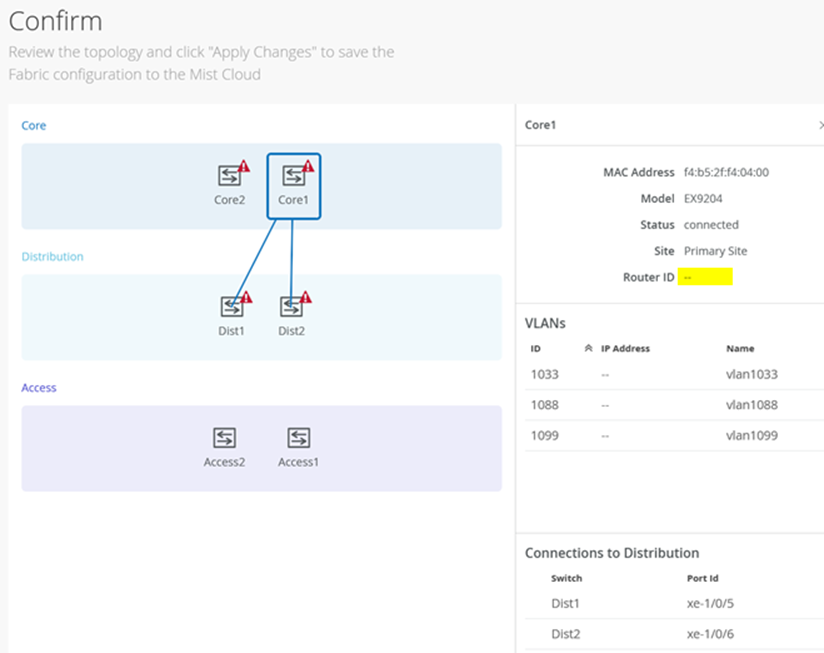The height and width of the screenshot is (653, 824).
Task: Click the warning badge on Core2
Action: pyautogui.click(x=244, y=166)
